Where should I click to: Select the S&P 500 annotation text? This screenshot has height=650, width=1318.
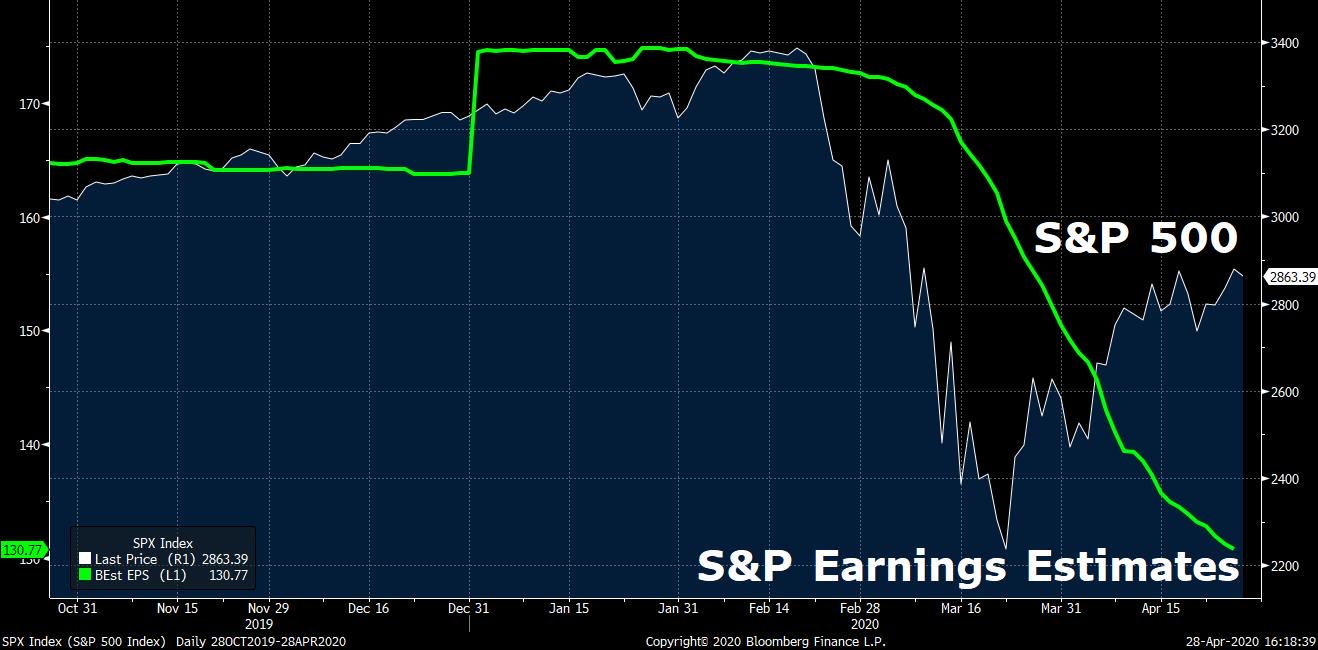[1136, 239]
